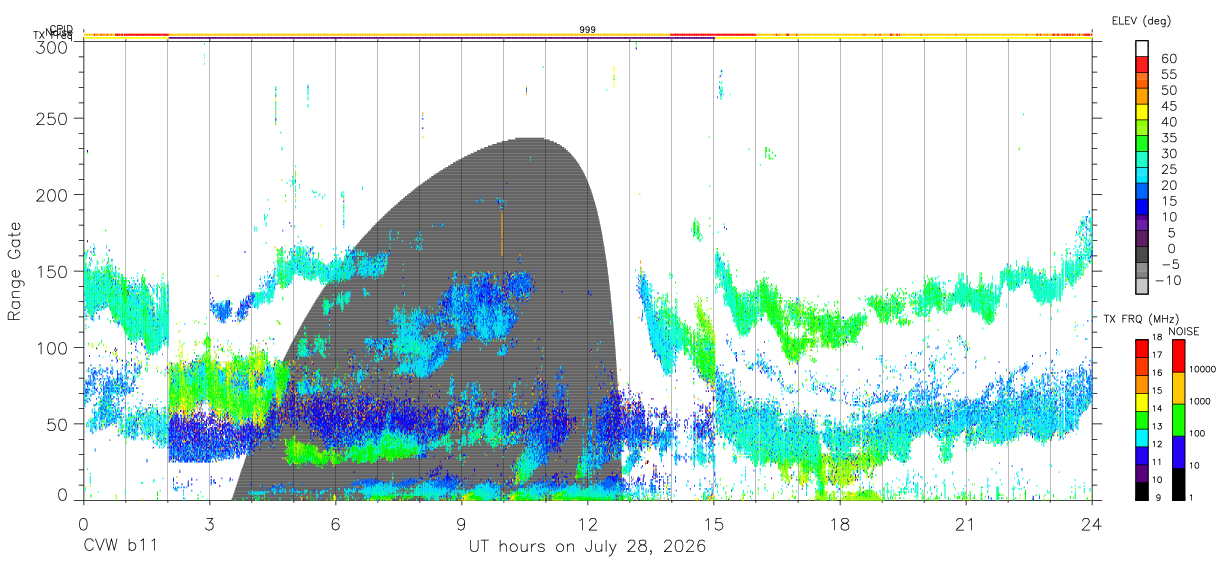
Task: Pick the black TX FRQ segment between 9 and 10
Action: click(x=1142, y=490)
